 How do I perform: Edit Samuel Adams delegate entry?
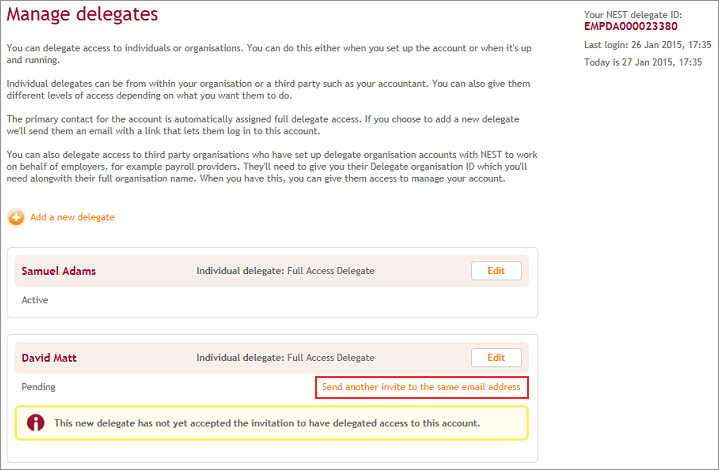pyautogui.click(x=496, y=271)
